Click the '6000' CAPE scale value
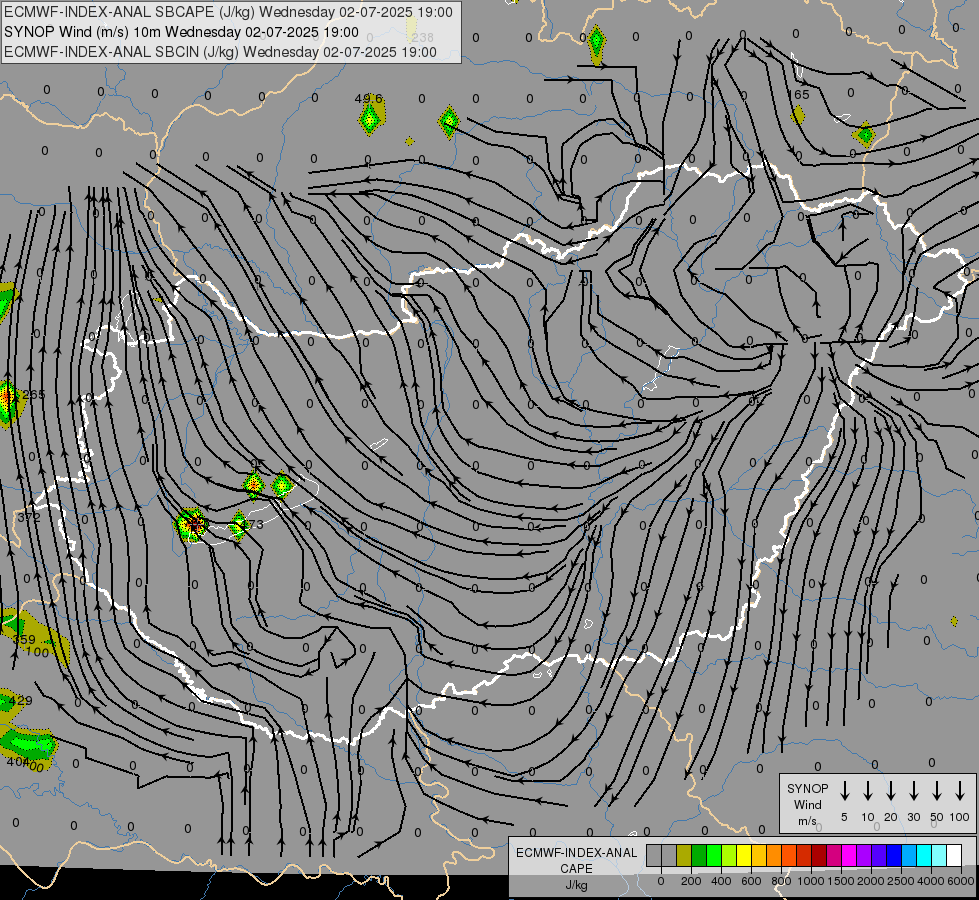The image size is (979, 900). pos(961,881)
